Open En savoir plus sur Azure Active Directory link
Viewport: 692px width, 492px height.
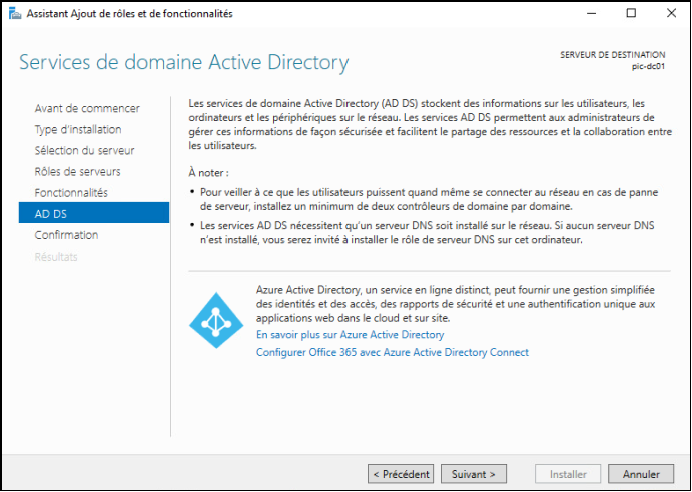[350, 335]
